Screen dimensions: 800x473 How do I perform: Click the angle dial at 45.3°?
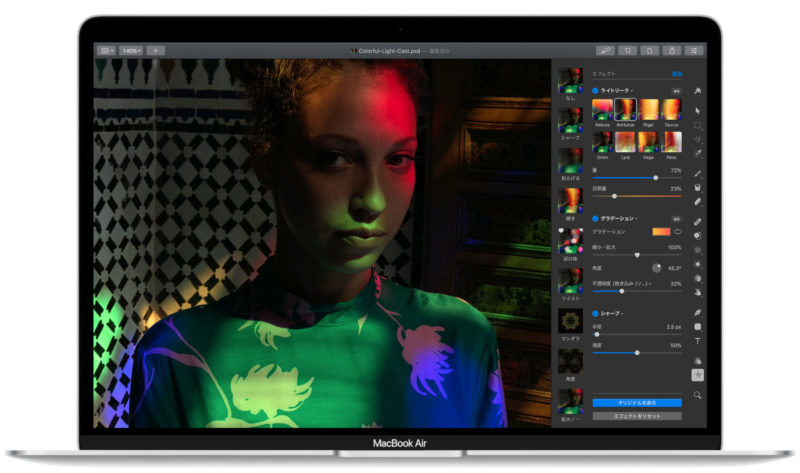point(657,268)
